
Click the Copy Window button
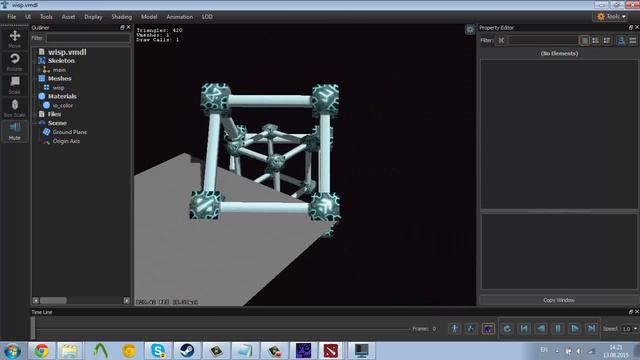click(x=559, y=300)
